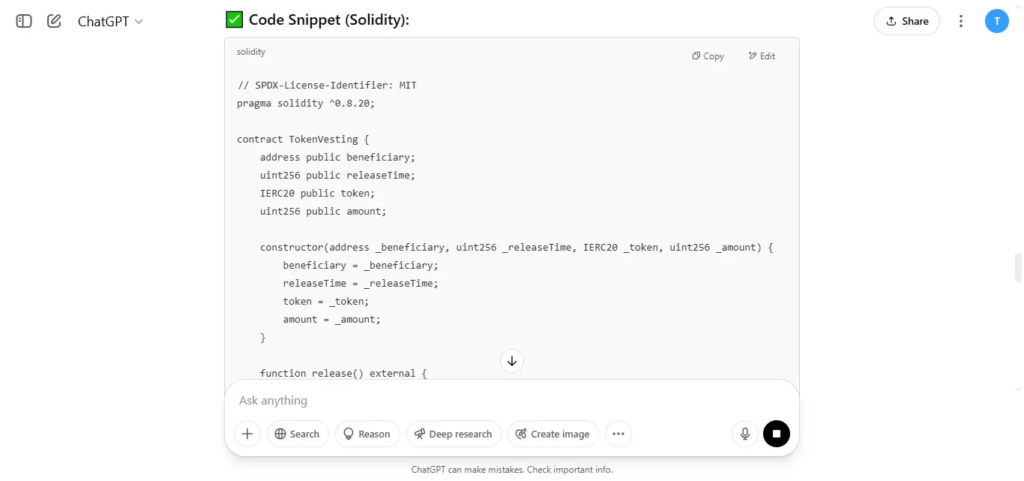Edit the Solidity code block
This screenshot has height=481, width=1024.
click(x=761, y=56)
